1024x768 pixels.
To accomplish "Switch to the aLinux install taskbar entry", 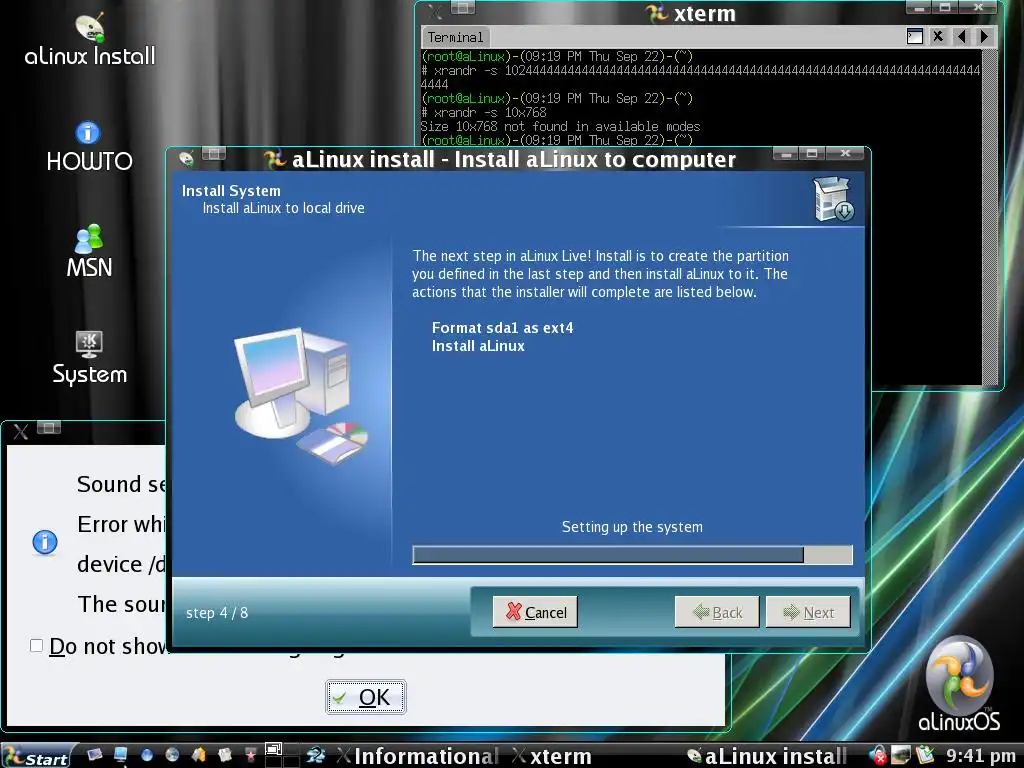I will 767,756.
